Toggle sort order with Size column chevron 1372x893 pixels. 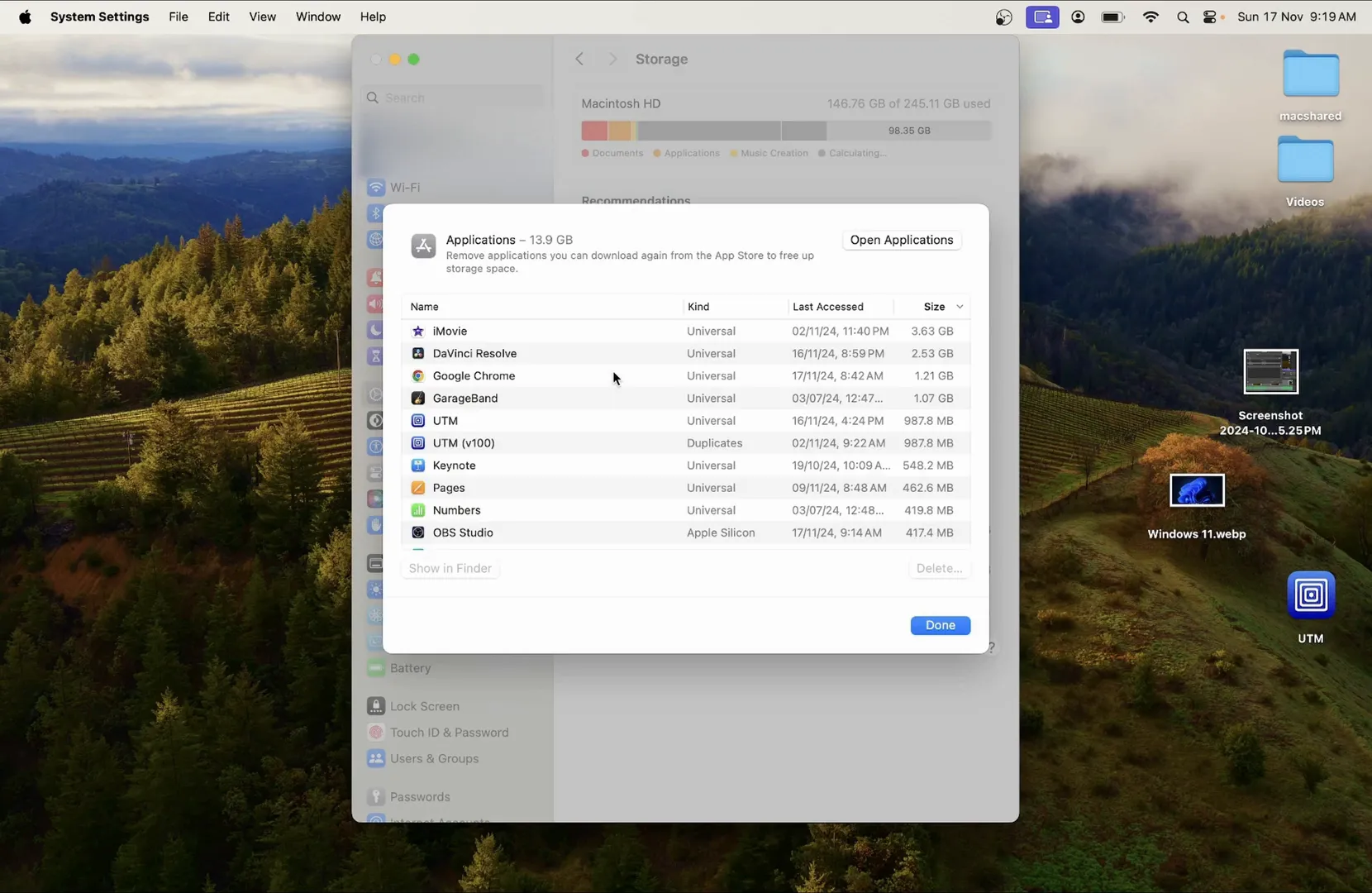coord(960,307)
